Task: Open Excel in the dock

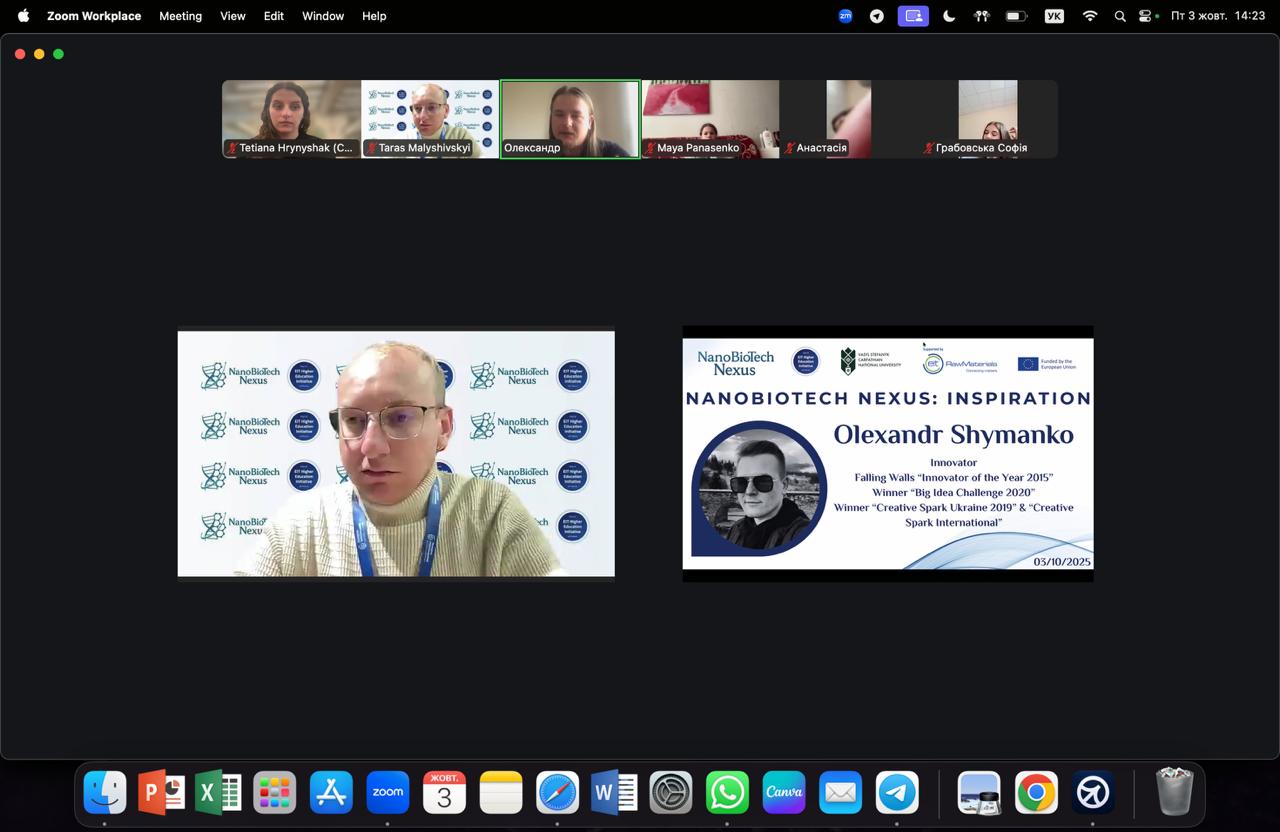Action: 218,793
